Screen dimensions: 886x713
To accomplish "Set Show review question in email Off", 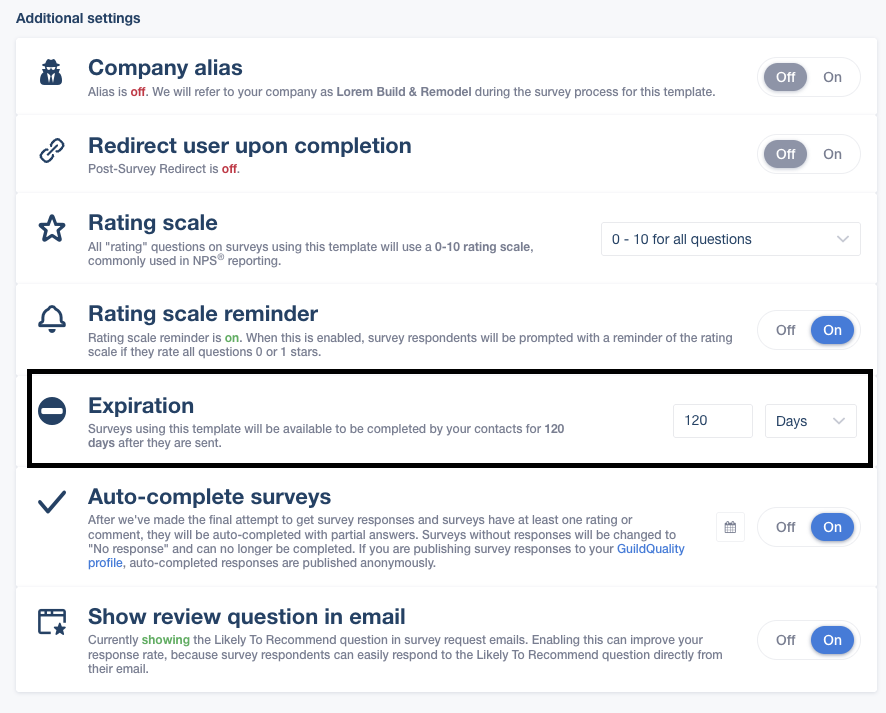I will pos(785,640).
